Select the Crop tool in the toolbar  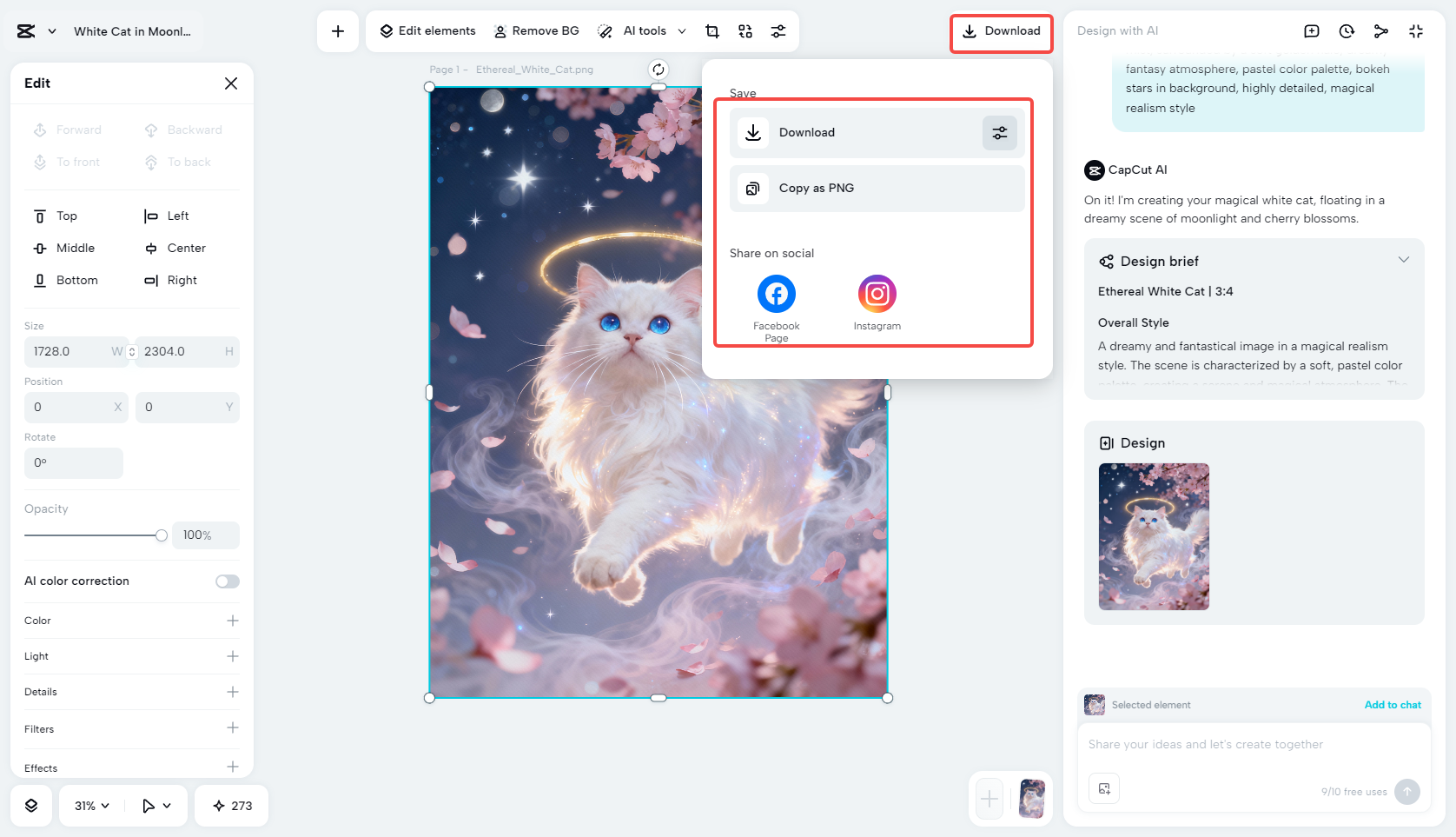point(711,30)
